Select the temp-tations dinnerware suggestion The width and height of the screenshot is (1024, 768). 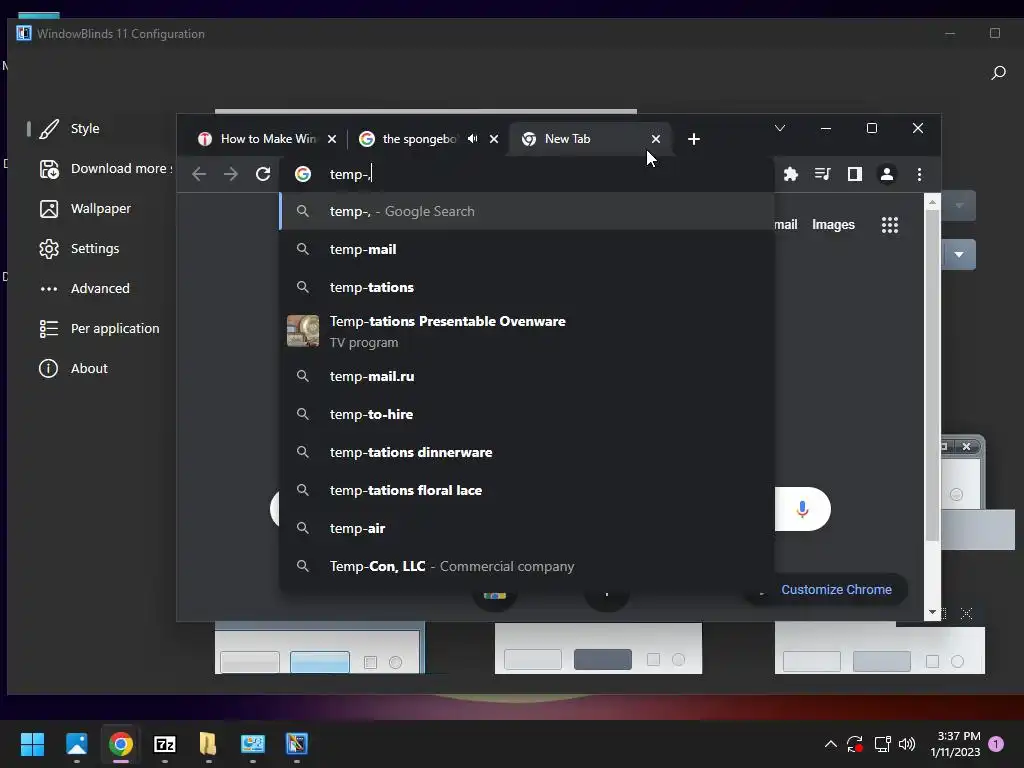pos(527,452)
